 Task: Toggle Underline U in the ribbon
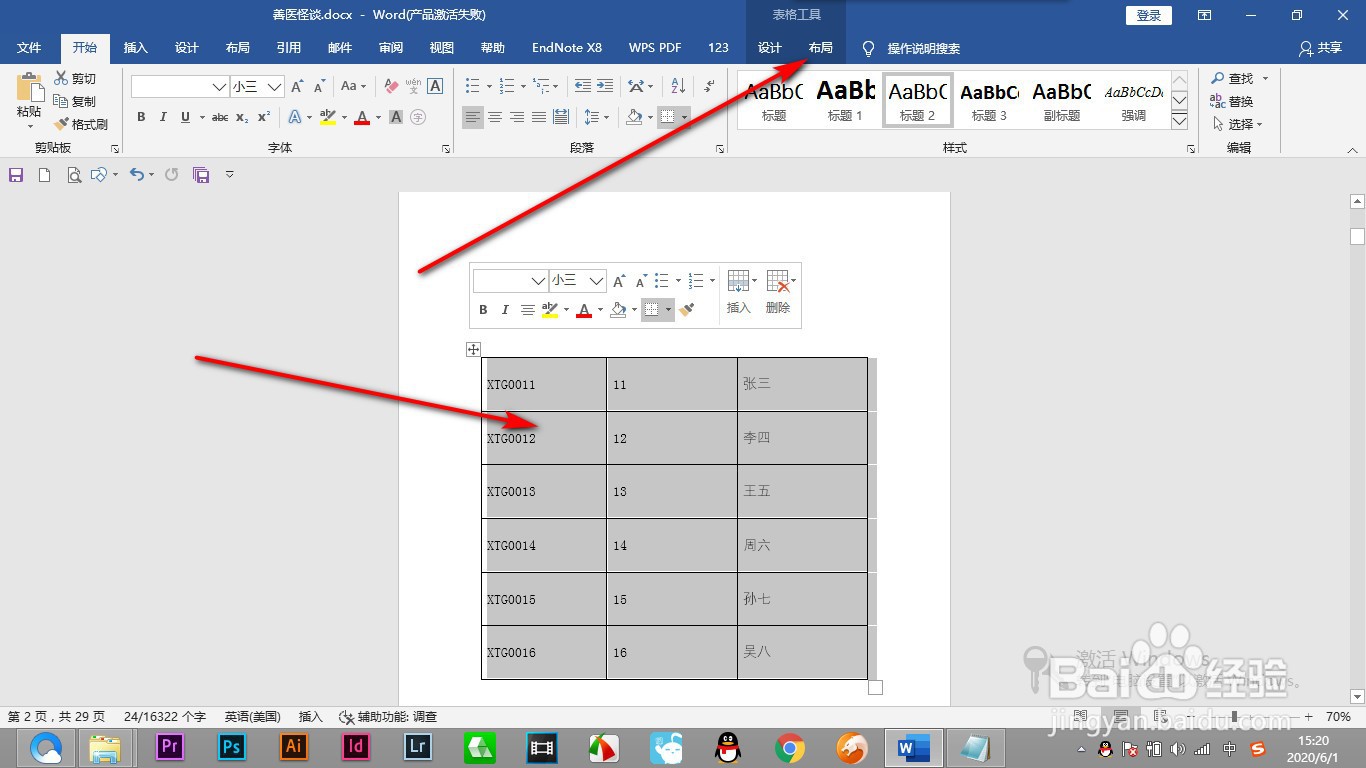[185, 117]
